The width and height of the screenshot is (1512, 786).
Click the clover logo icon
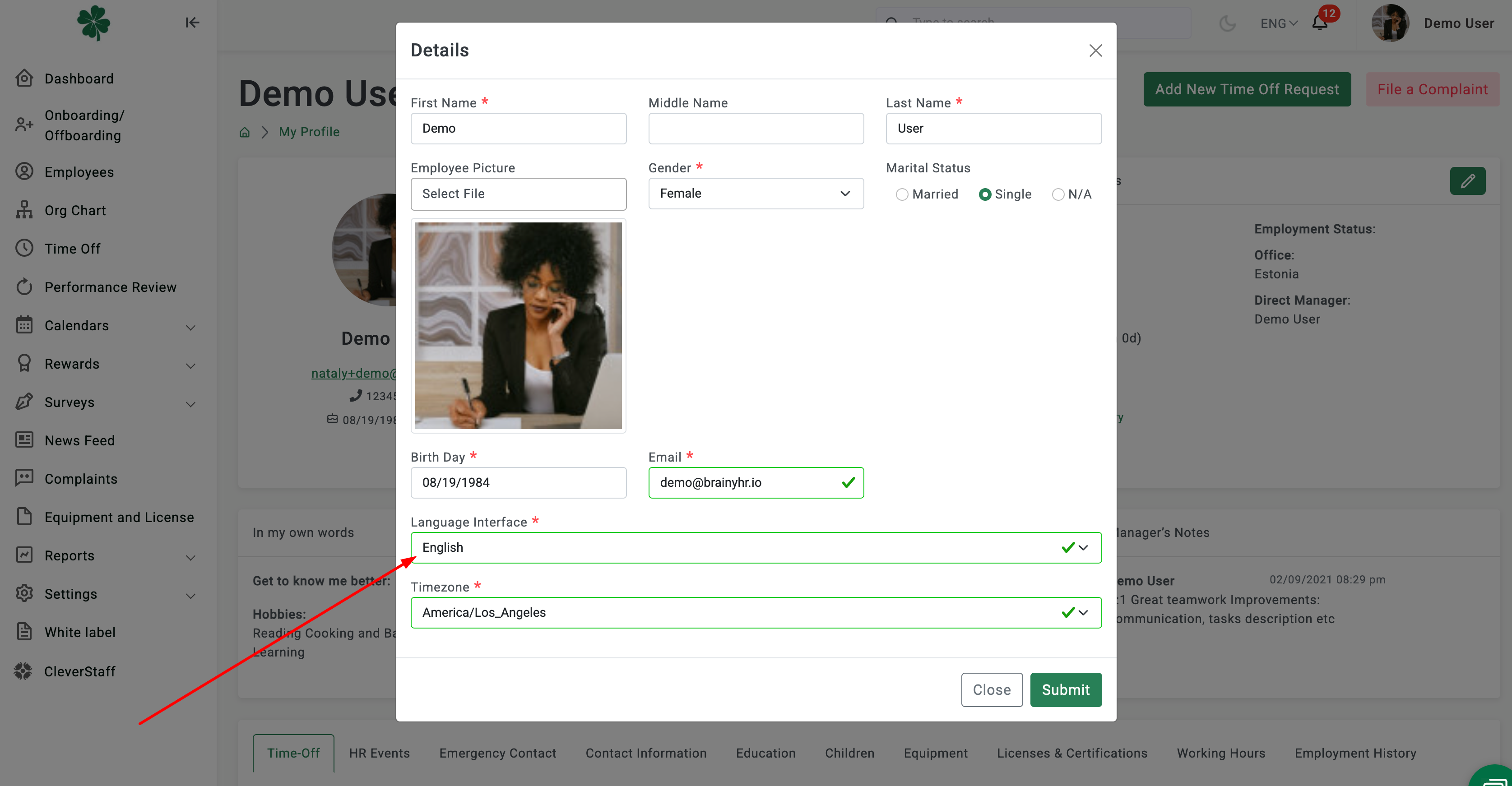[94, 23]
